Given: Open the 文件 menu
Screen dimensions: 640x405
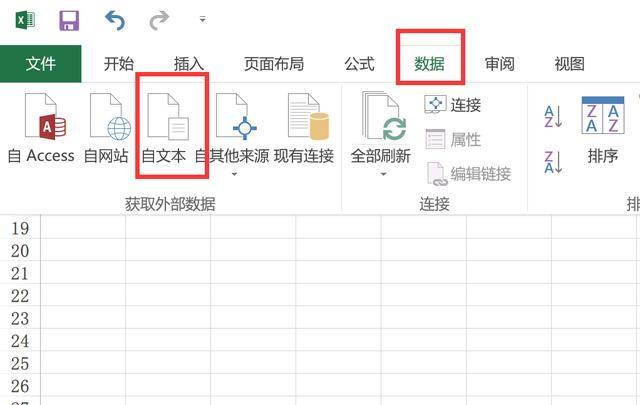Looking at the screenshot, I should pyautogui.click(x=40, y=64).
